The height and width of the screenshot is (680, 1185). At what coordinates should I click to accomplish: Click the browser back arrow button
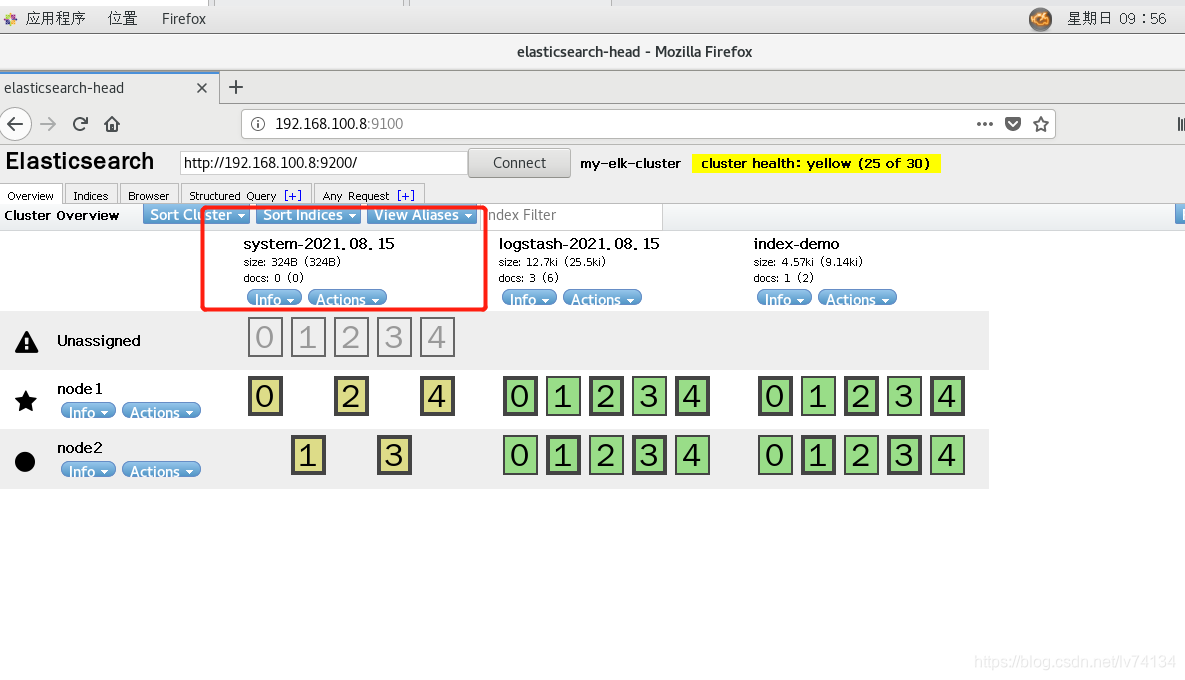15,124
